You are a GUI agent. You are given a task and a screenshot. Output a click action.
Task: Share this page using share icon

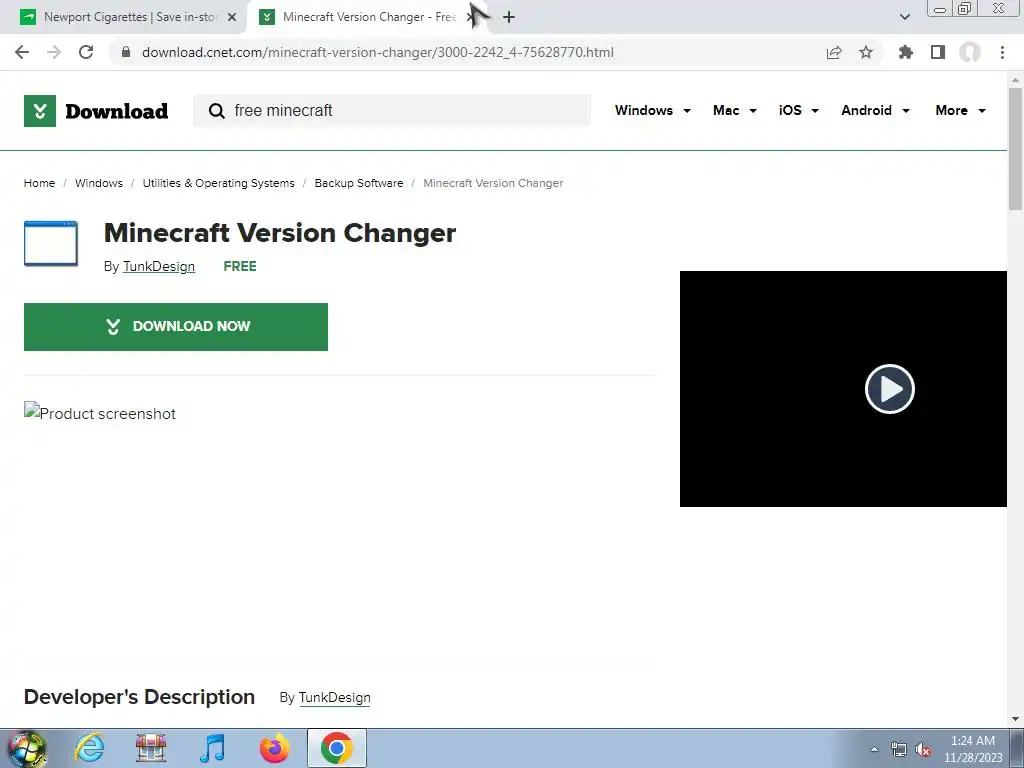pyautogui.click(x=834, y=52)
